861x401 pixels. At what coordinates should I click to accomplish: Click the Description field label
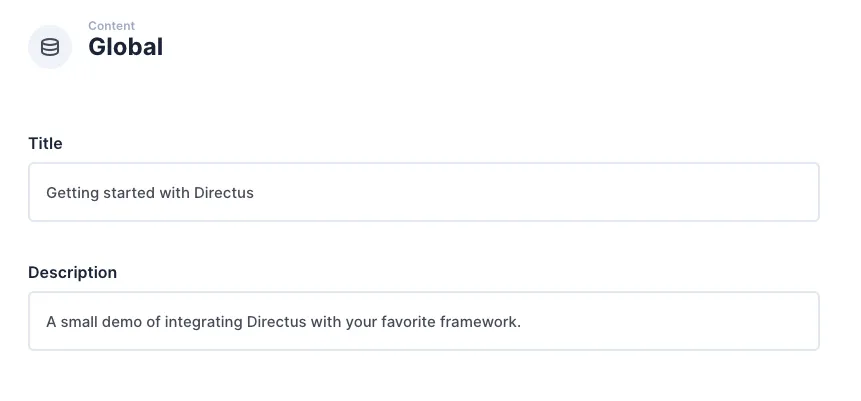coord(72,273)
